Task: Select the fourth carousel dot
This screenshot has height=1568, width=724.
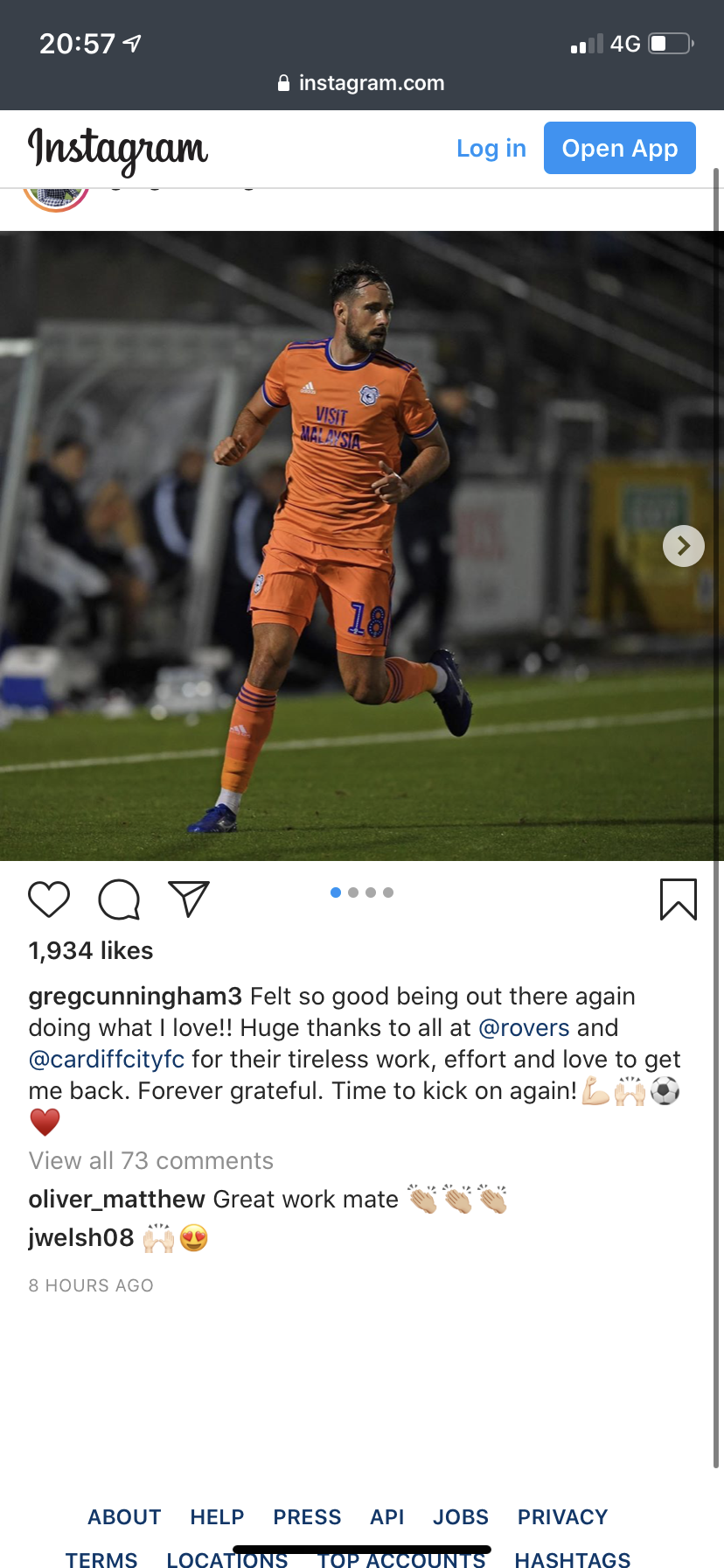Action: click(388, 892)
